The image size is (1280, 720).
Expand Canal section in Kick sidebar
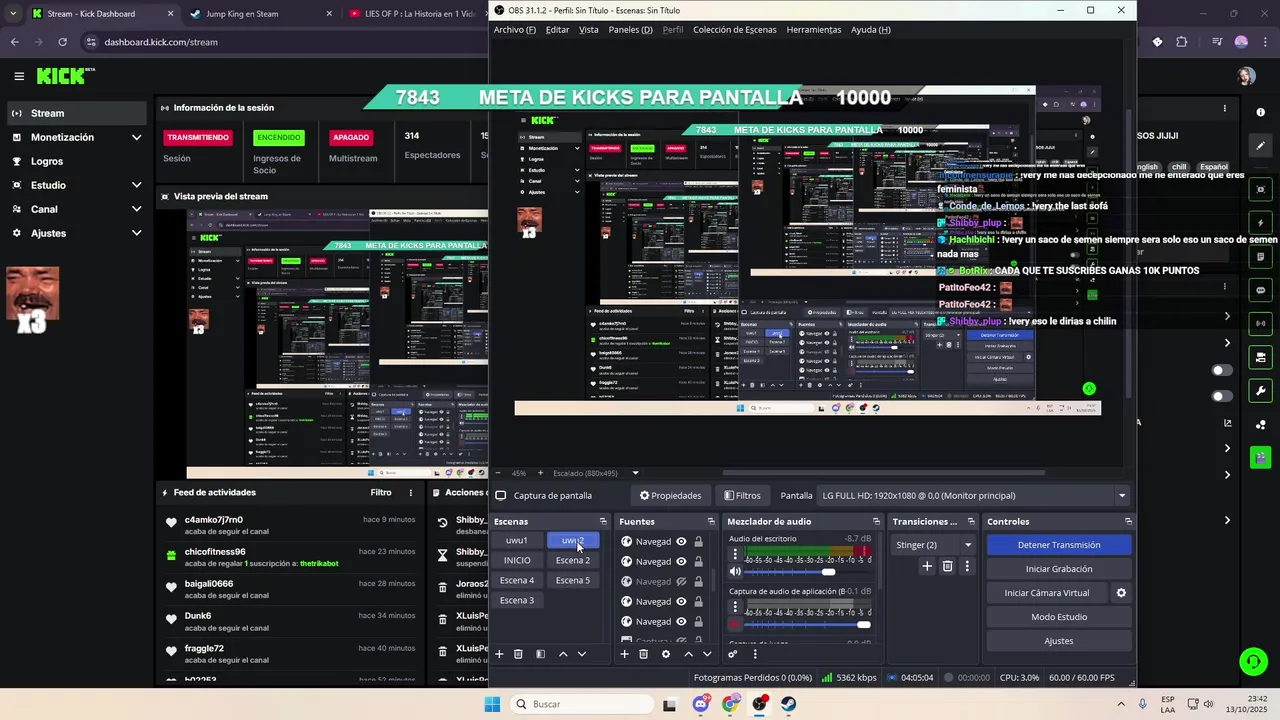pos(136,209)
